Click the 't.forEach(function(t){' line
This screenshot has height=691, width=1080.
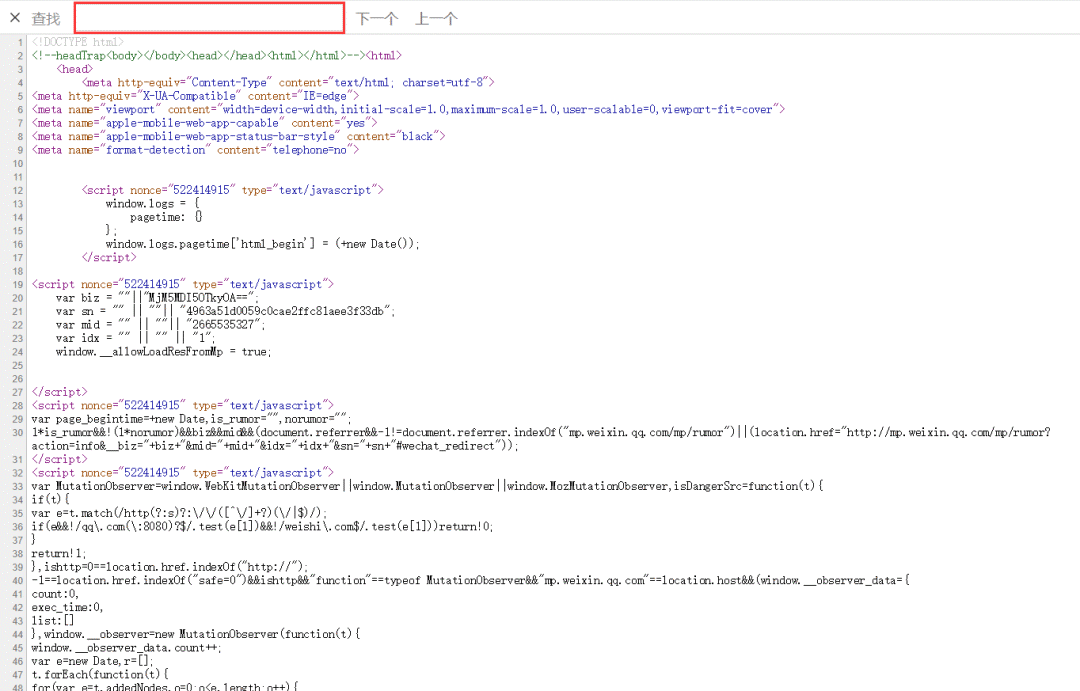(101, 674)
